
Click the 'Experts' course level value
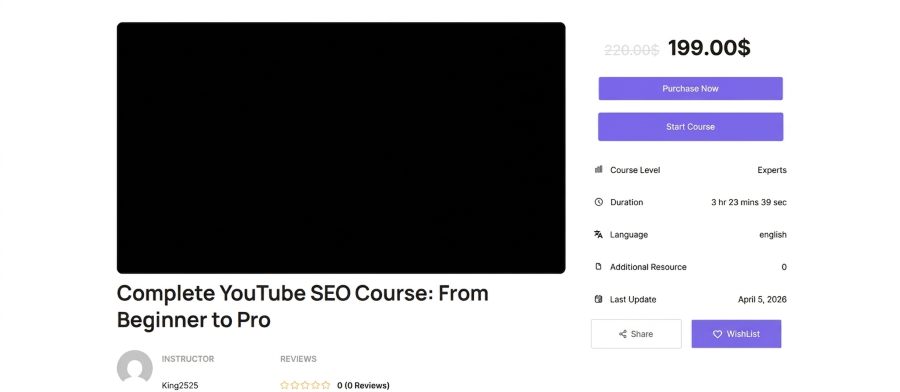(772, 170)
